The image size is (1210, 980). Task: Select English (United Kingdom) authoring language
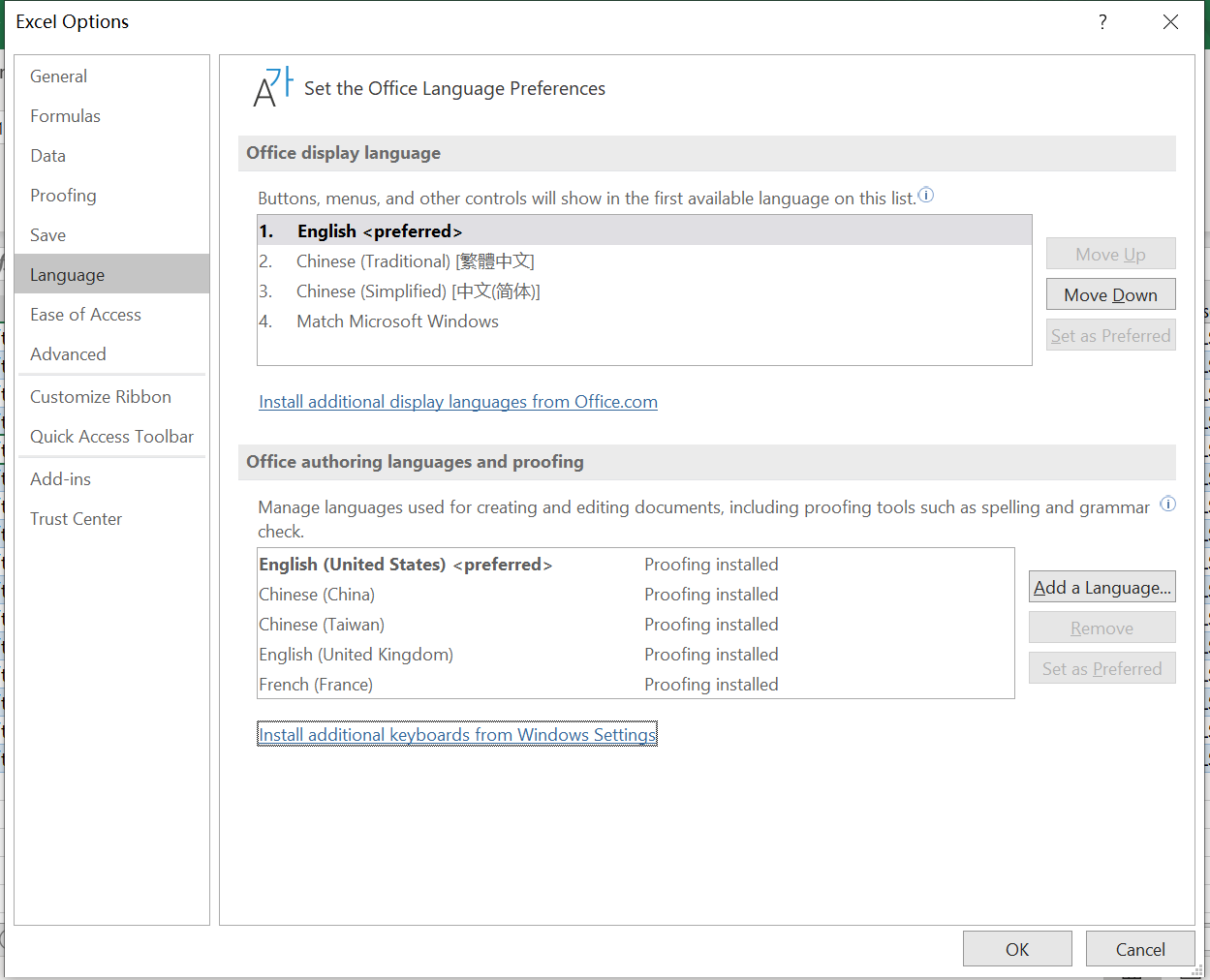[636, 655]
